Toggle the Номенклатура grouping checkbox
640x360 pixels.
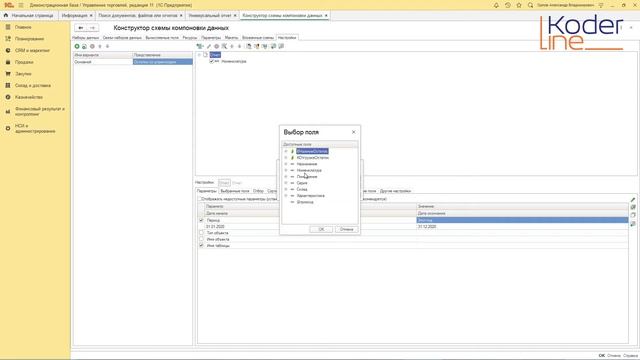pyautogui.click(x=211, y=61)
